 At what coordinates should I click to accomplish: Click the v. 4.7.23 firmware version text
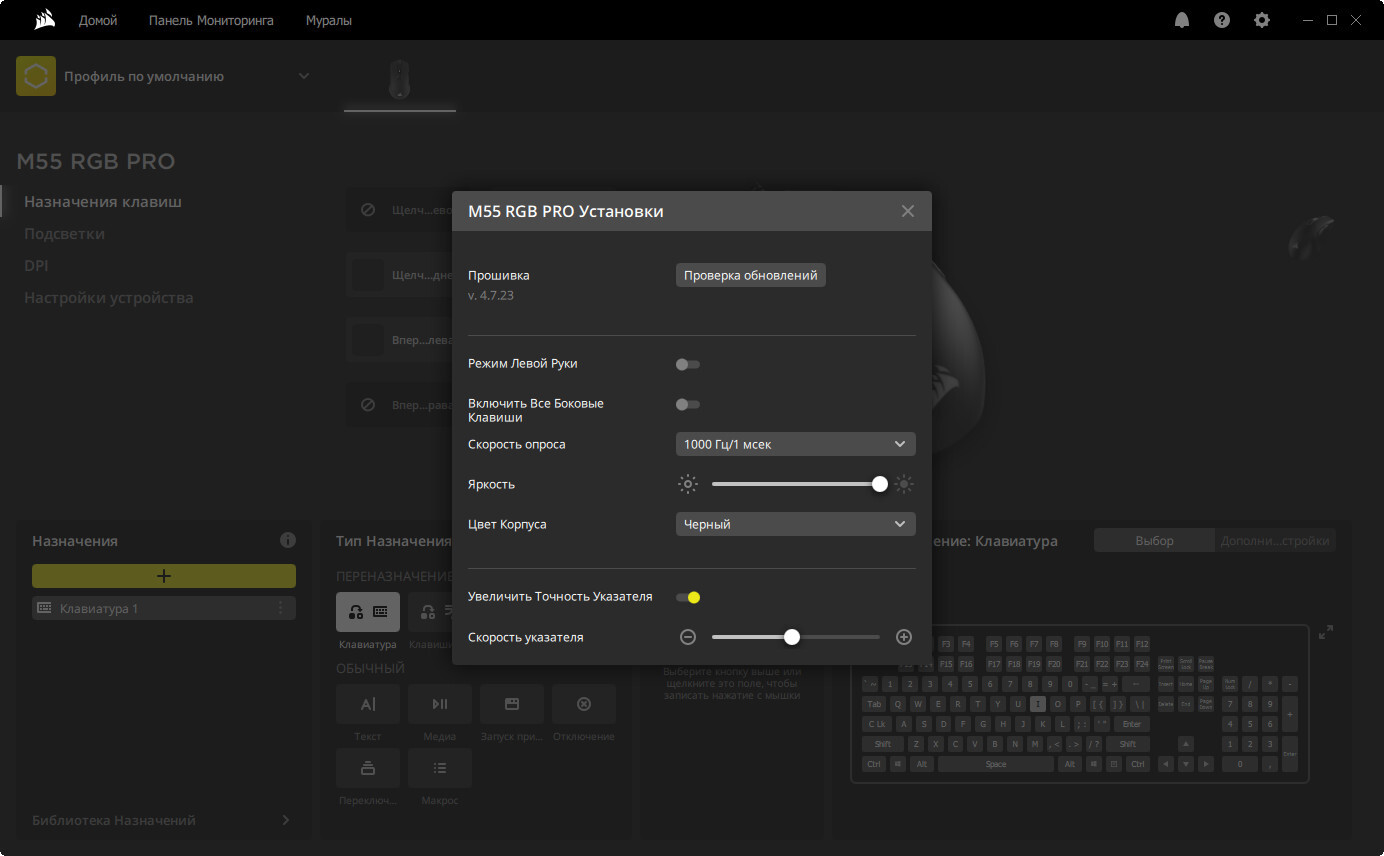coord(491,296)
